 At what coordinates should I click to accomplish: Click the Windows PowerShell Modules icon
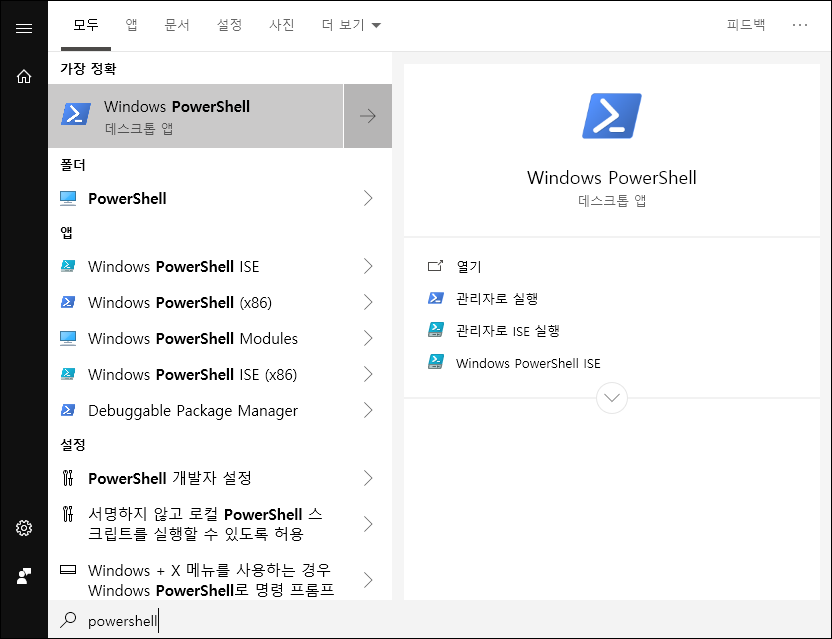[x=68, y=338]
